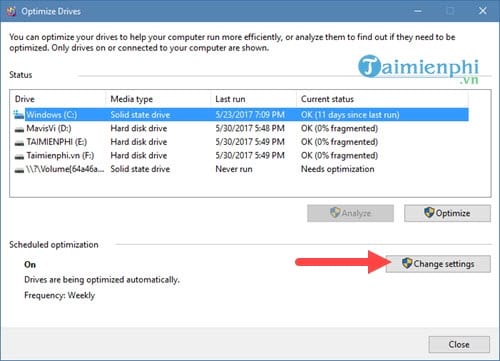Click the shield icon on Change settings
This screenshot has width=500, height=361.
point(407,263)
